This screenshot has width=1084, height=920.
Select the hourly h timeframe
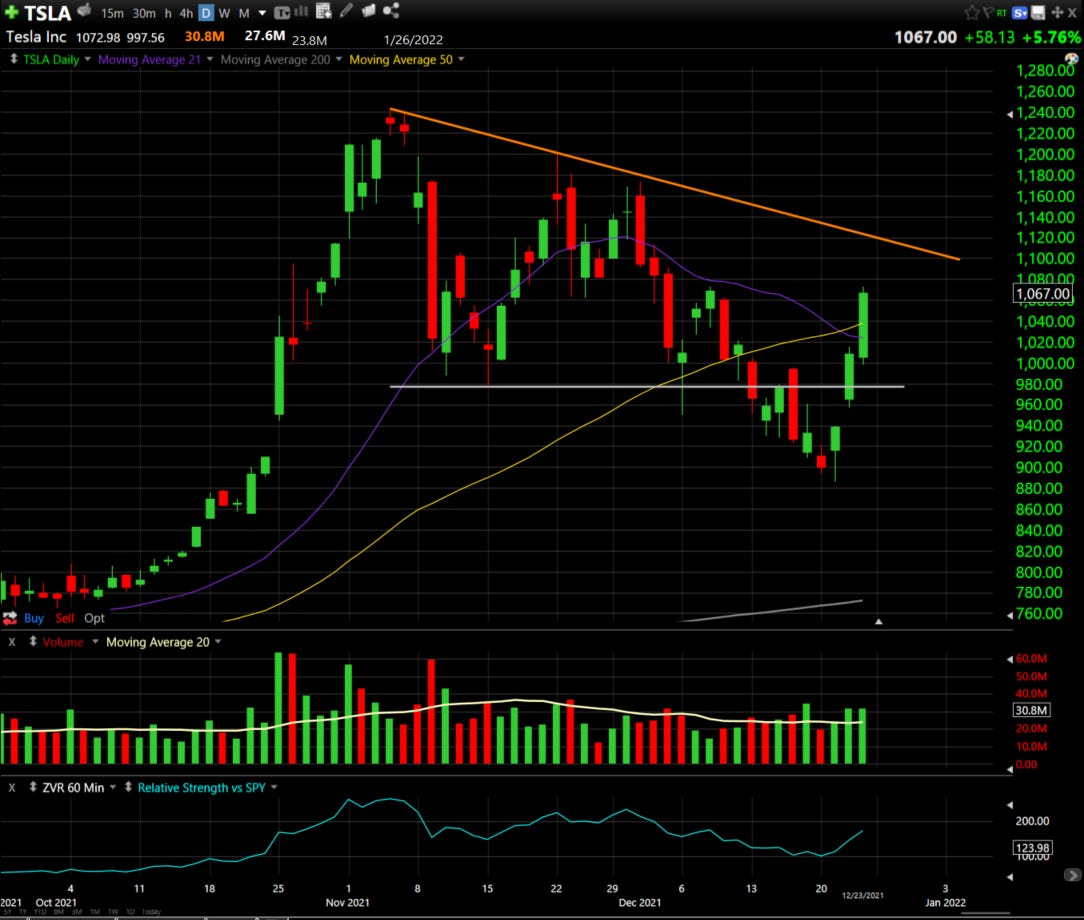(168, 13)
